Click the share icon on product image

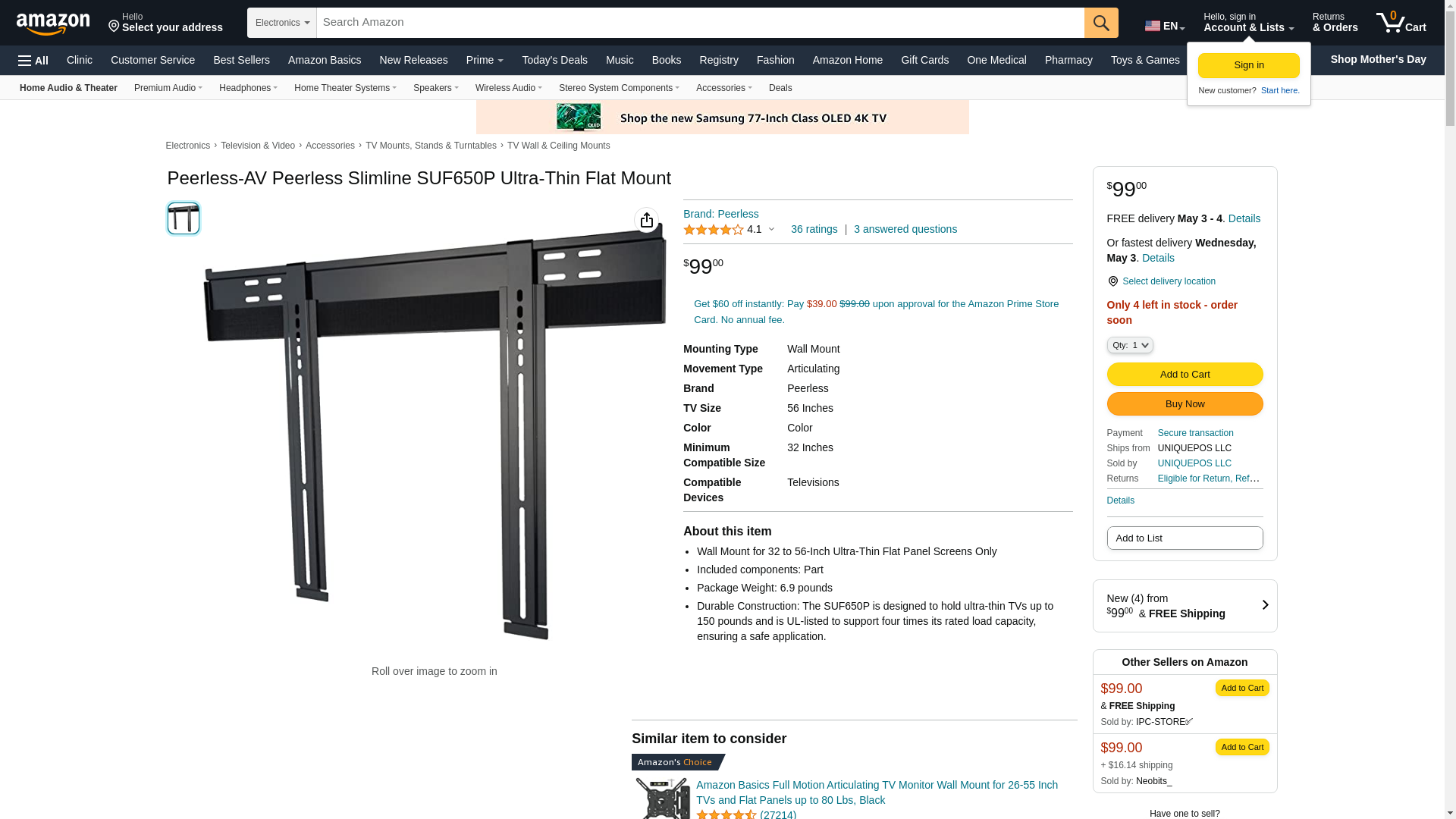coord(647,220)
